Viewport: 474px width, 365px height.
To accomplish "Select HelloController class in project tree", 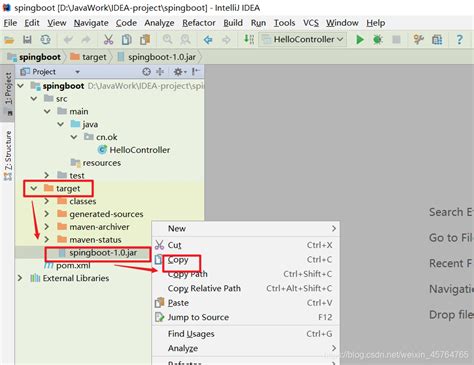I will [x=134, y=150].
